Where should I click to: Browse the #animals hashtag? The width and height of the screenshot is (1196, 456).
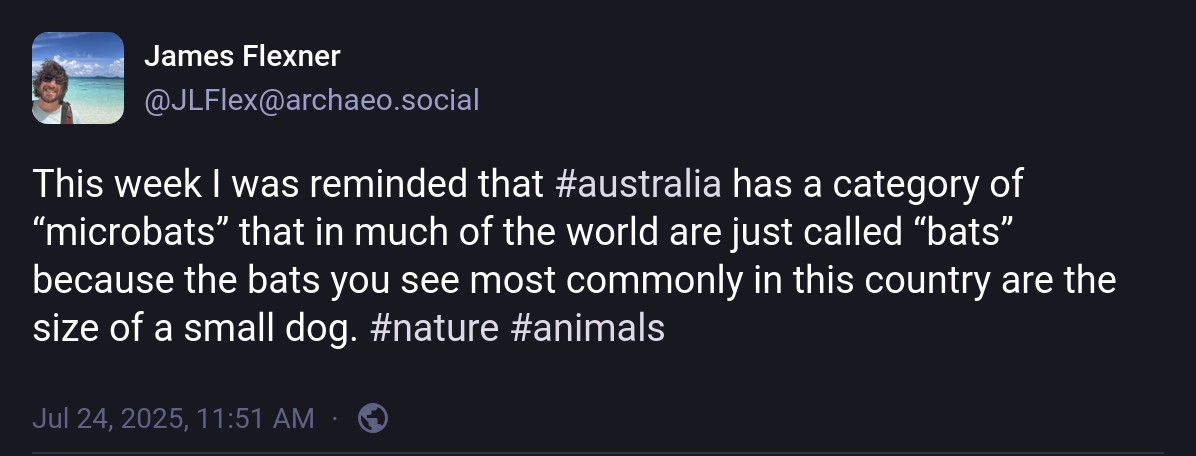coord(587,328)
